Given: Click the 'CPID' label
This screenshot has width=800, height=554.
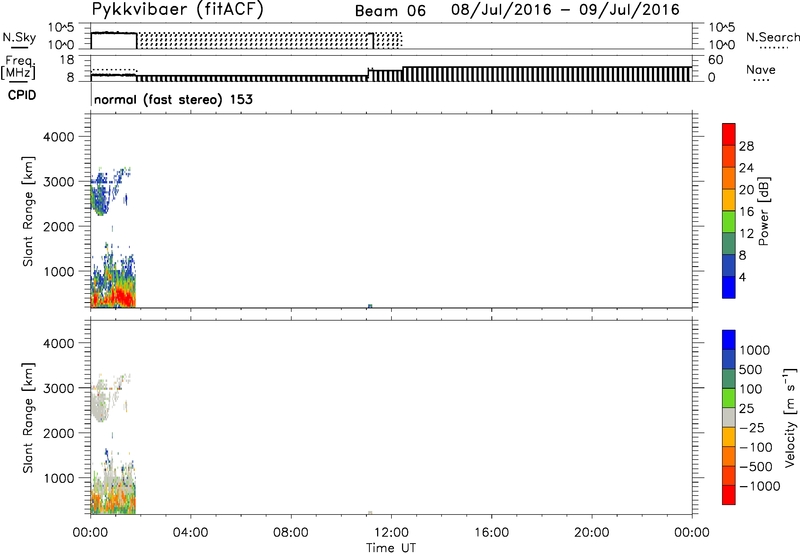Looking at the screenshot, I should (x=22, y=95).
